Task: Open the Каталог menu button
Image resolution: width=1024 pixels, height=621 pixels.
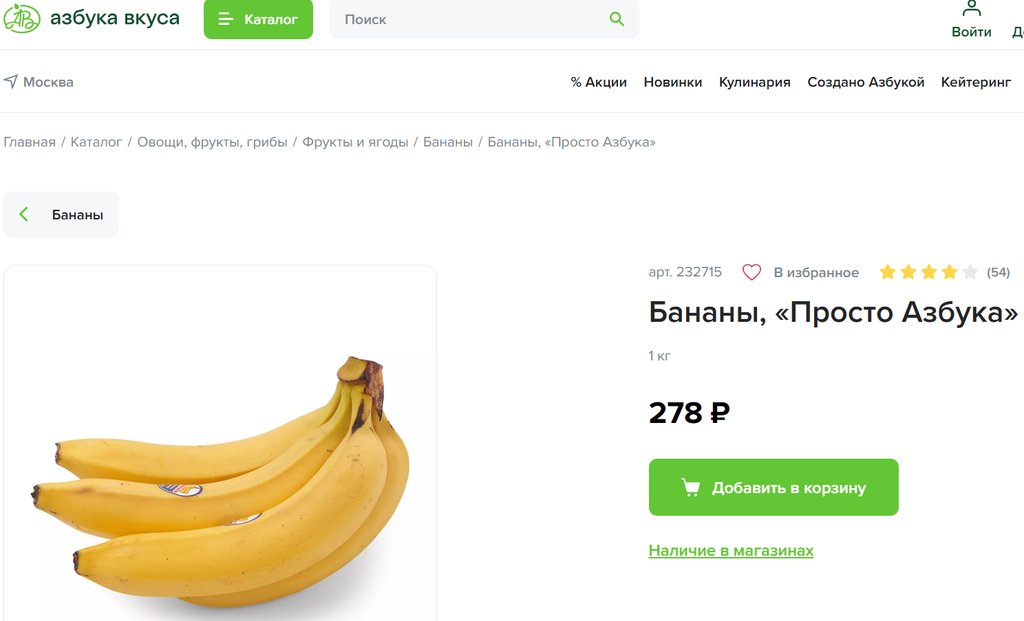Action: click(258, 19)
